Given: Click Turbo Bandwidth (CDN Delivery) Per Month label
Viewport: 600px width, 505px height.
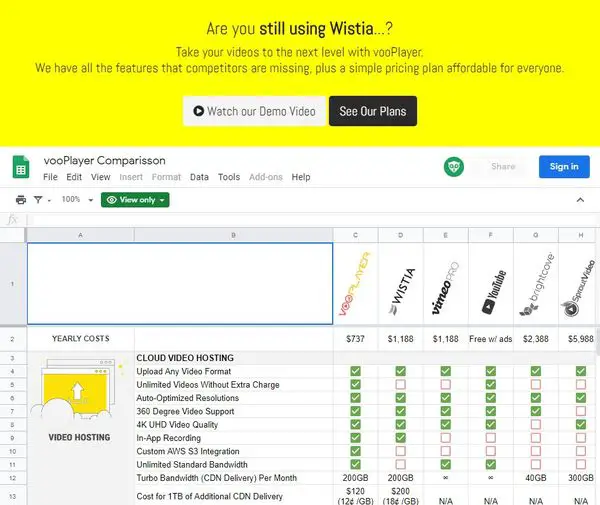Looking at the screenshot, I should point(217,478).
